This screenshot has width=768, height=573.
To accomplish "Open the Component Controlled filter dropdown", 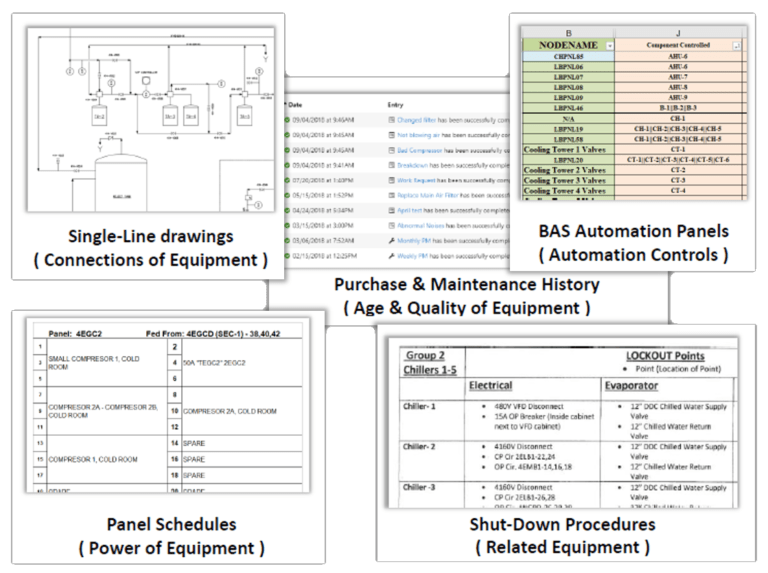I will pyautogui.click(x=737, y=46).
